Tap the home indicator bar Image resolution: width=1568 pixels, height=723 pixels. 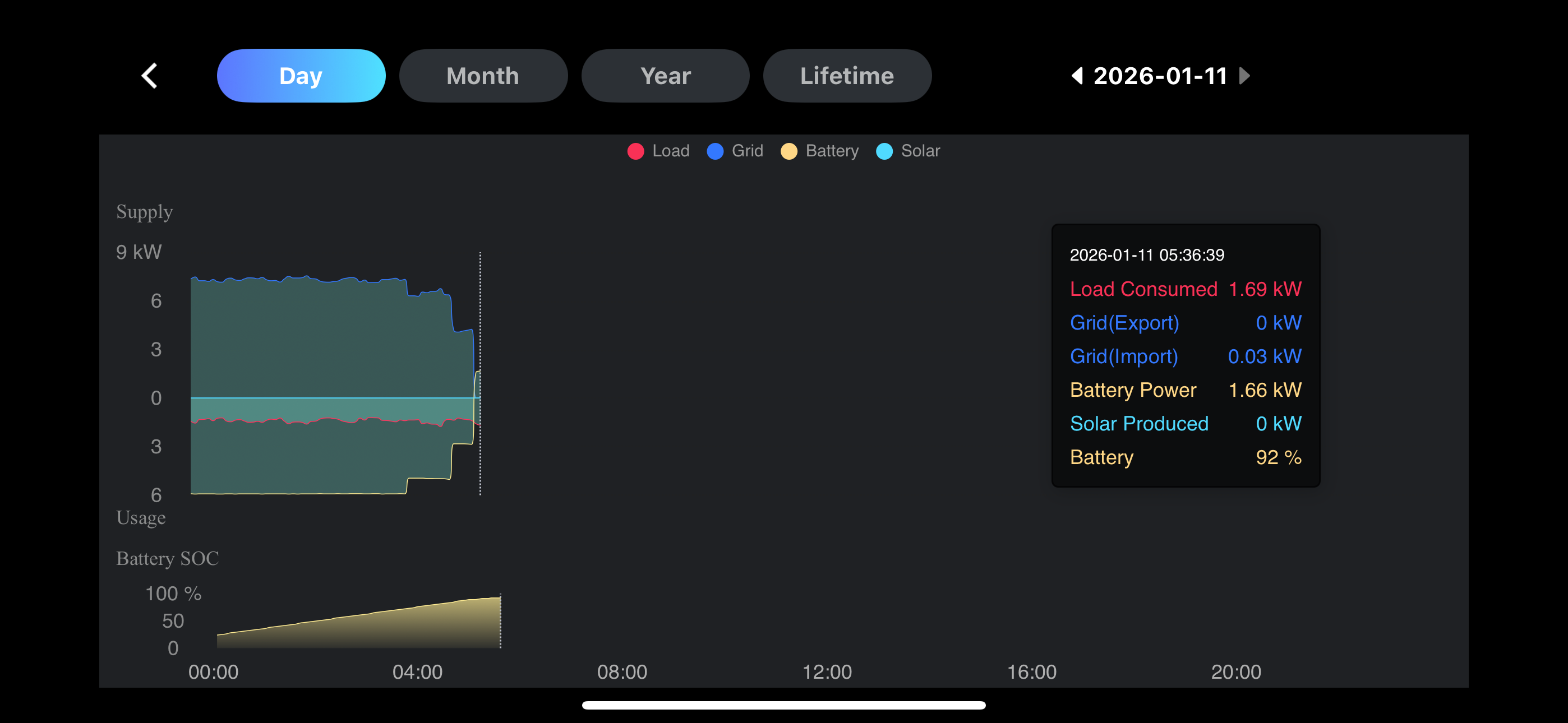click(783, 706)
